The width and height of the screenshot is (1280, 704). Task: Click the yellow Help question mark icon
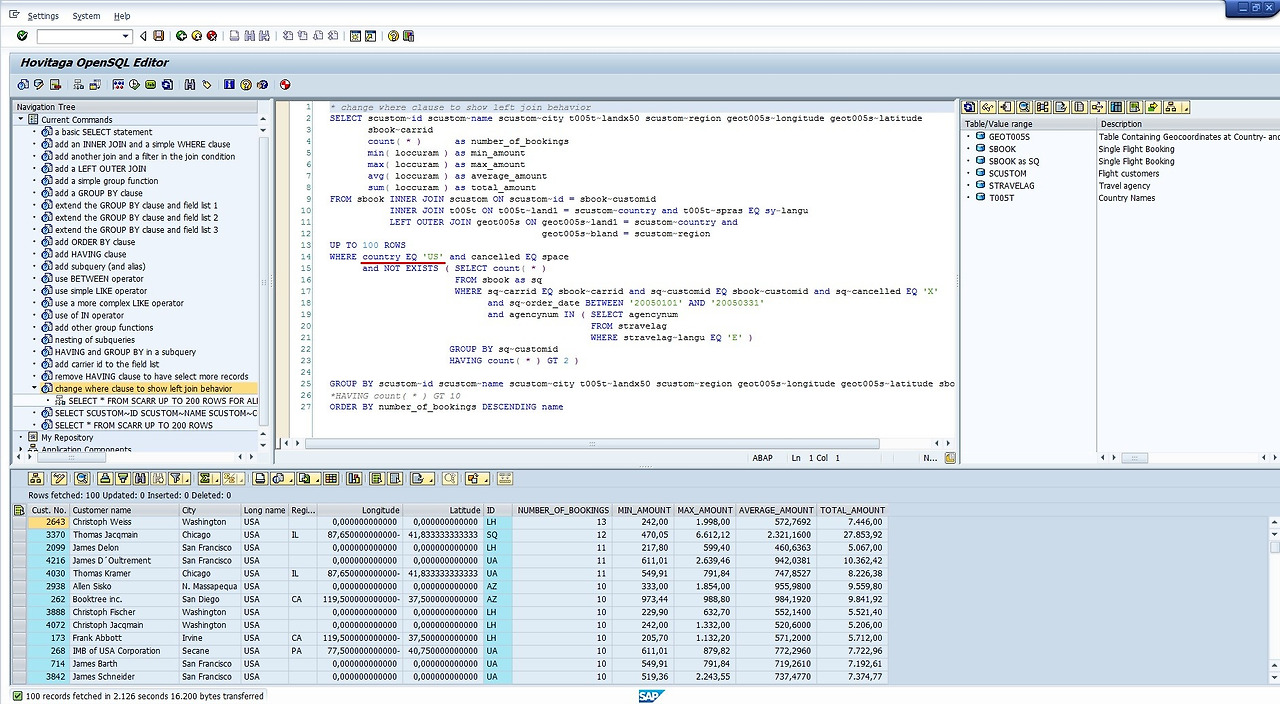point(393,36)
